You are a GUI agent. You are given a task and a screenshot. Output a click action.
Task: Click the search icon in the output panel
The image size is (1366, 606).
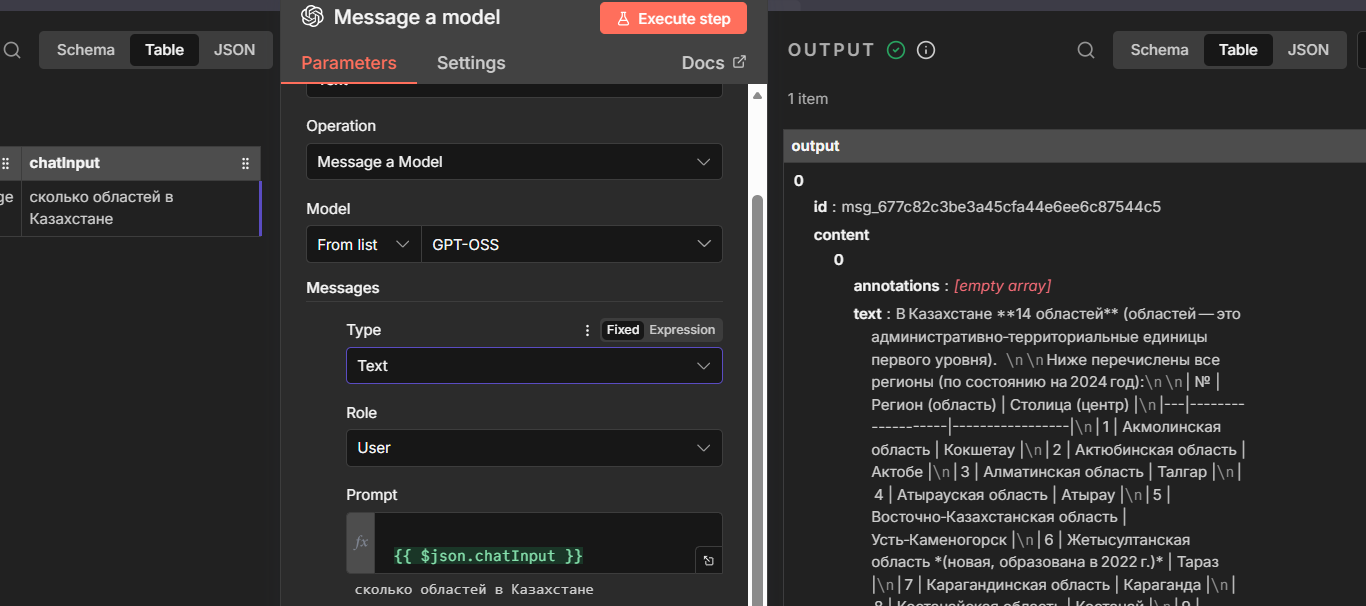tap(1086, 50)
